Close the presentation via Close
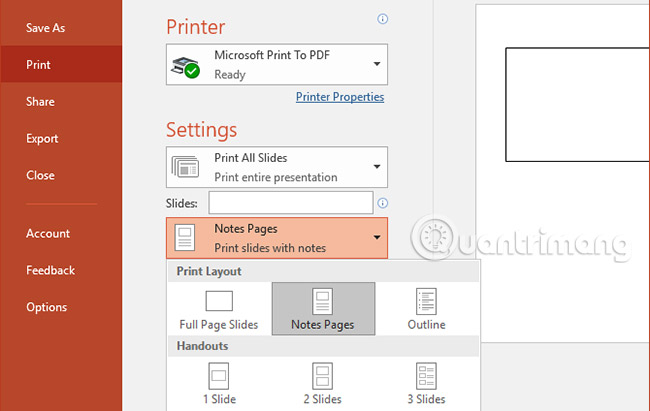 40,175
